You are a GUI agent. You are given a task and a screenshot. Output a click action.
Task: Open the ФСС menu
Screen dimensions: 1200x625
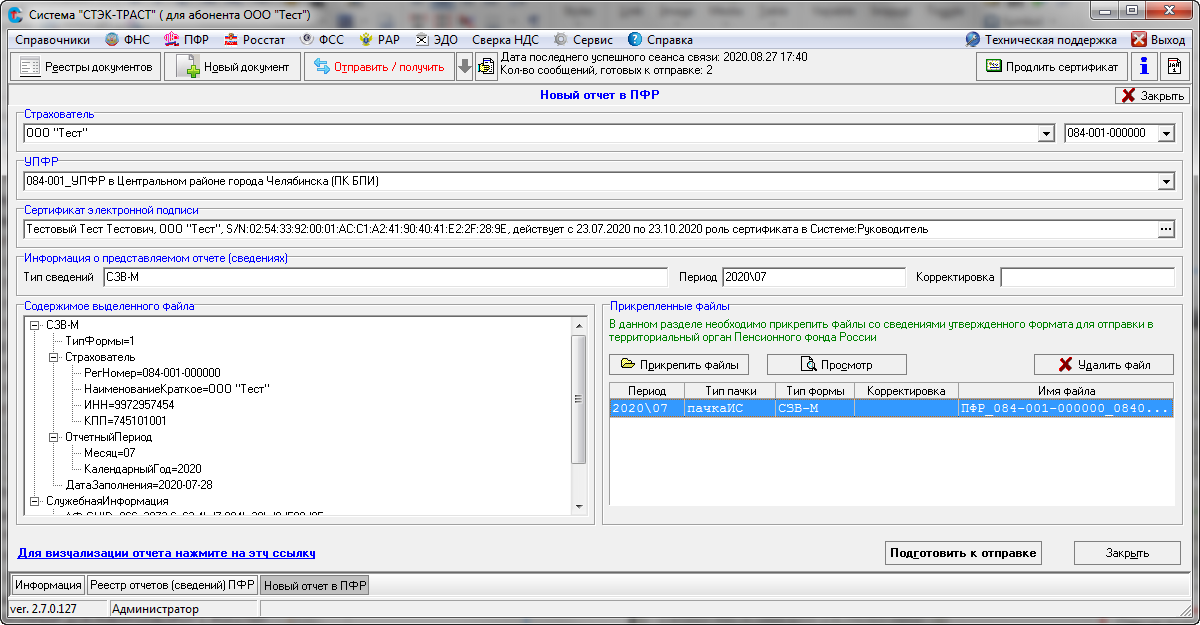click(x=321, y=40)
